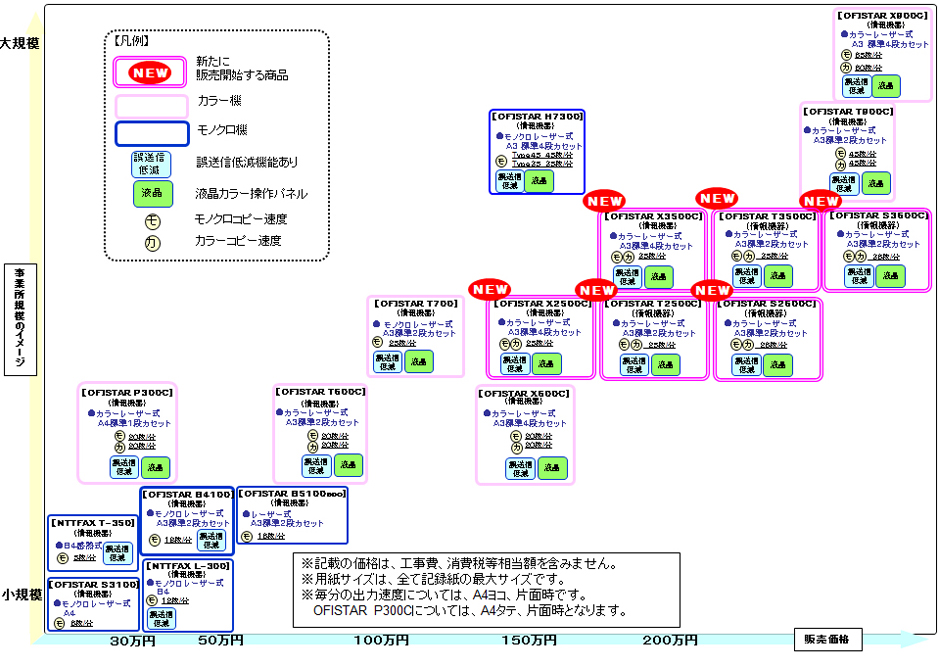Click the NEW badge on OFISTAR S3600C

(x=820, y=201)
